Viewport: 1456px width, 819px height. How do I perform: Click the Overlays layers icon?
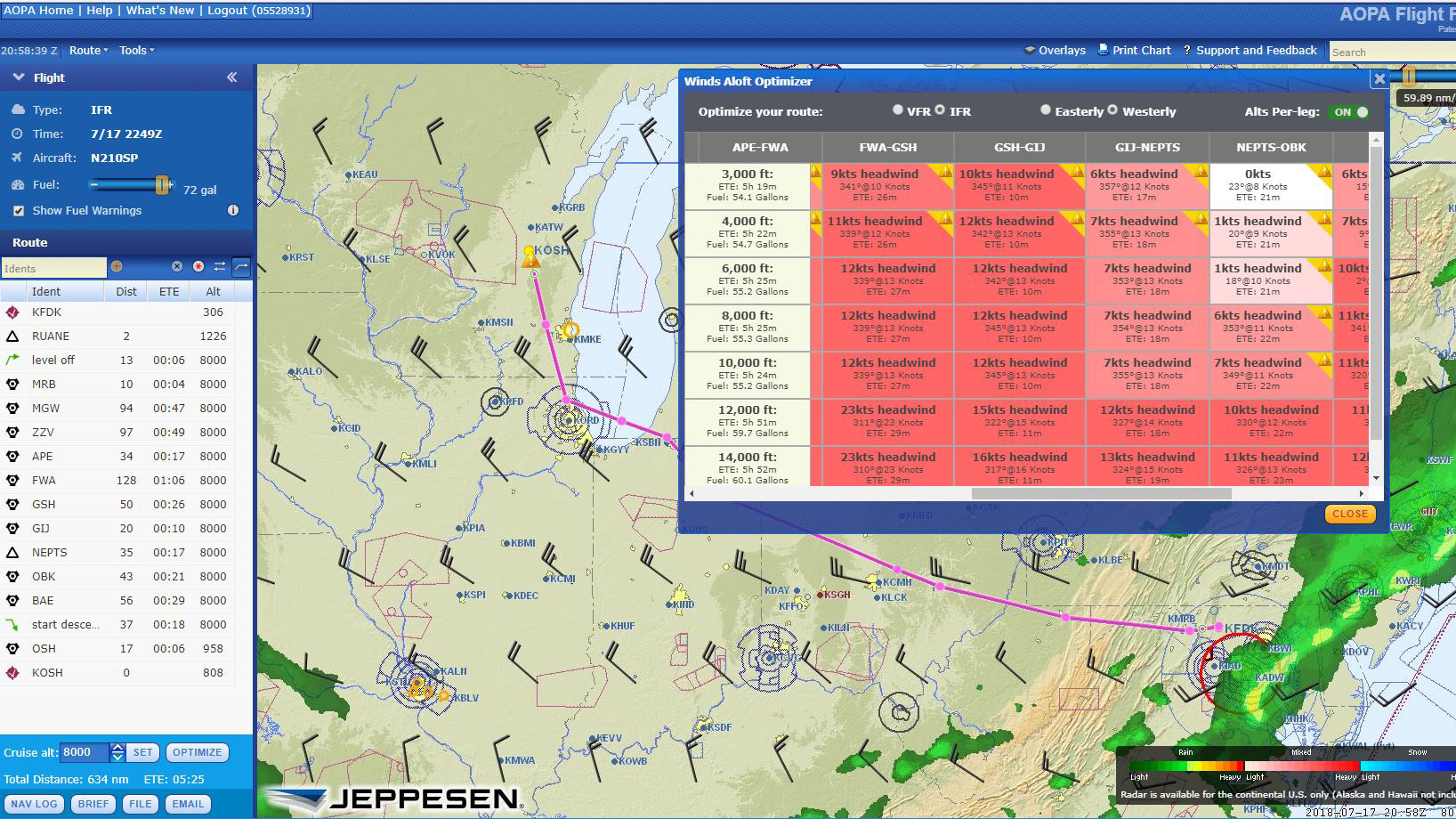point(1030,50)
